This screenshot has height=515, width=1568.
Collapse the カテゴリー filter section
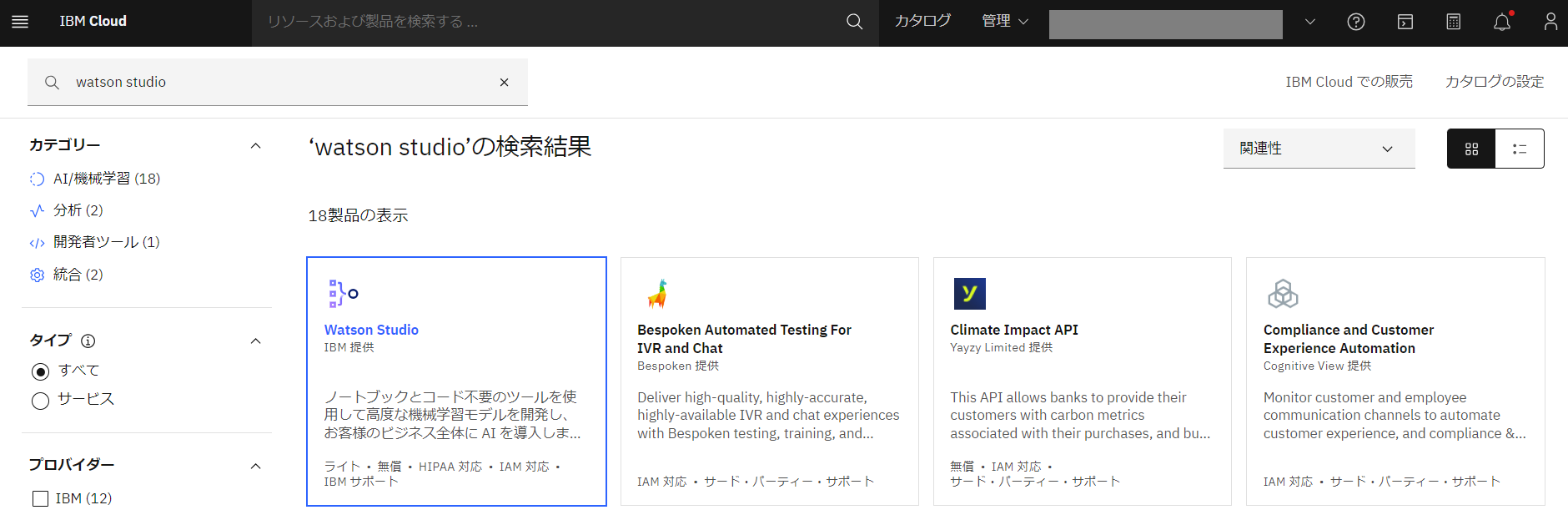255,146
